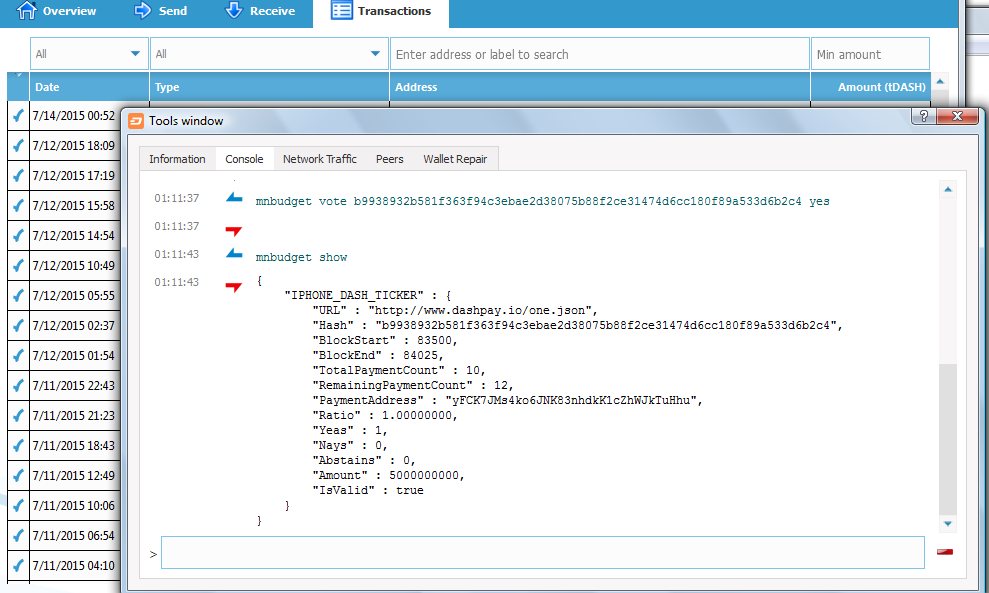The width and height of the screenshot is (989, 593).
Task: Click the "IPHONE_DASH_TICKER" key text
Action: point(354,295)
